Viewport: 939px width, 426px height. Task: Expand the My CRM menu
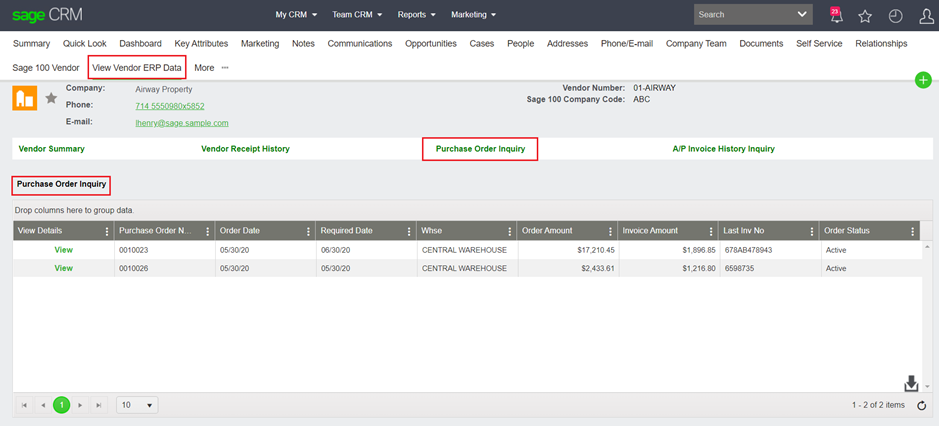click(296, 15)
